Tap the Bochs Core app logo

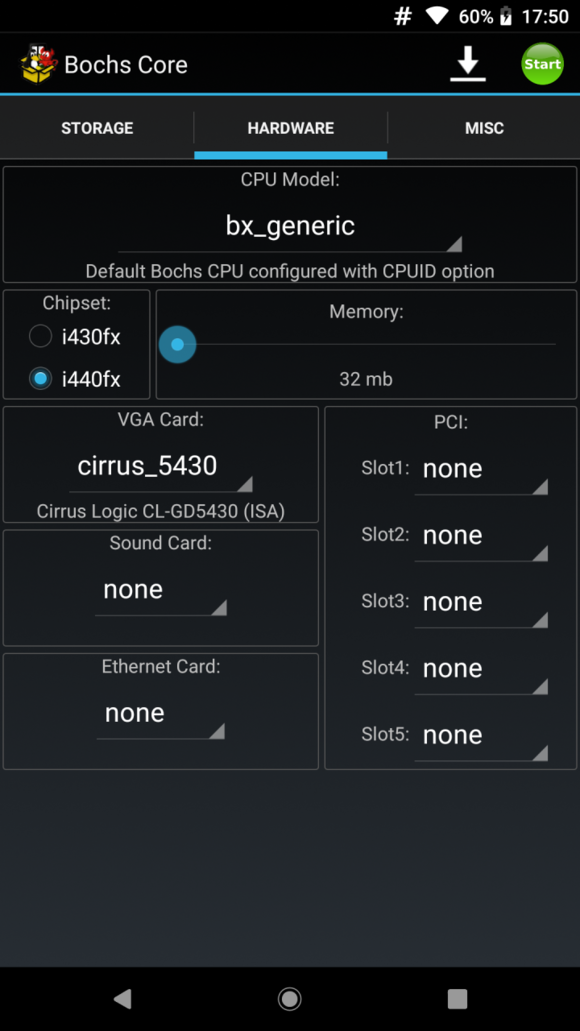39,64
